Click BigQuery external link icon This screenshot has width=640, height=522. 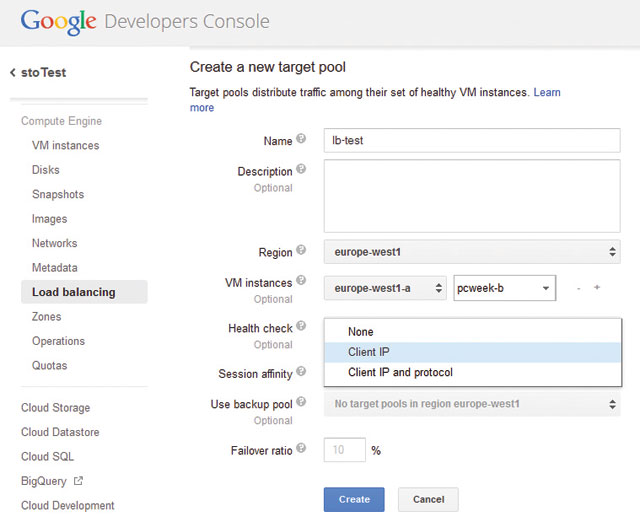click(78, 481)
